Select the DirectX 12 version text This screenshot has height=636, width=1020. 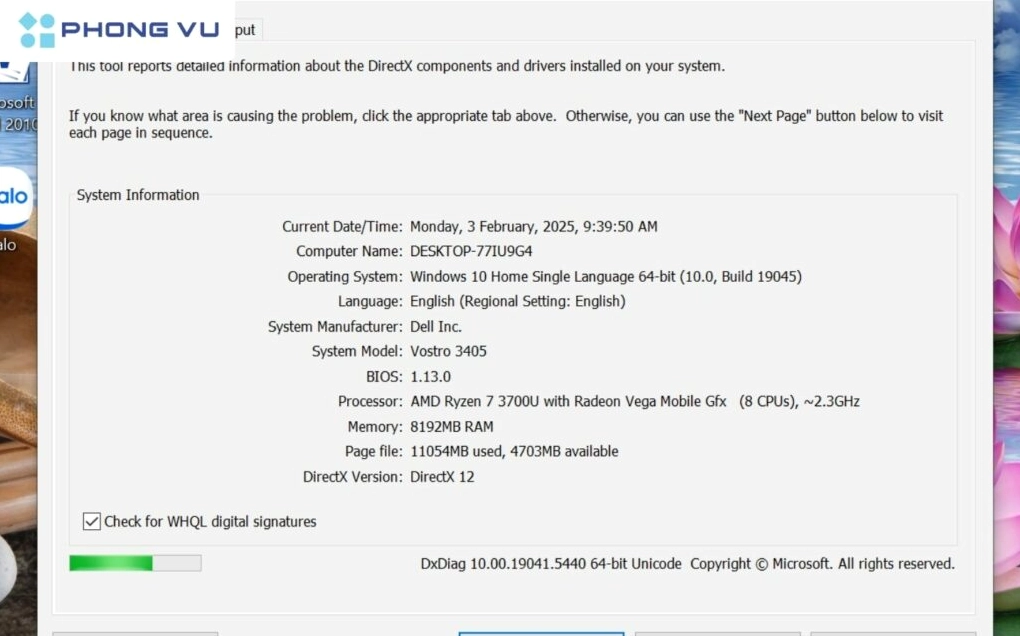442,476
